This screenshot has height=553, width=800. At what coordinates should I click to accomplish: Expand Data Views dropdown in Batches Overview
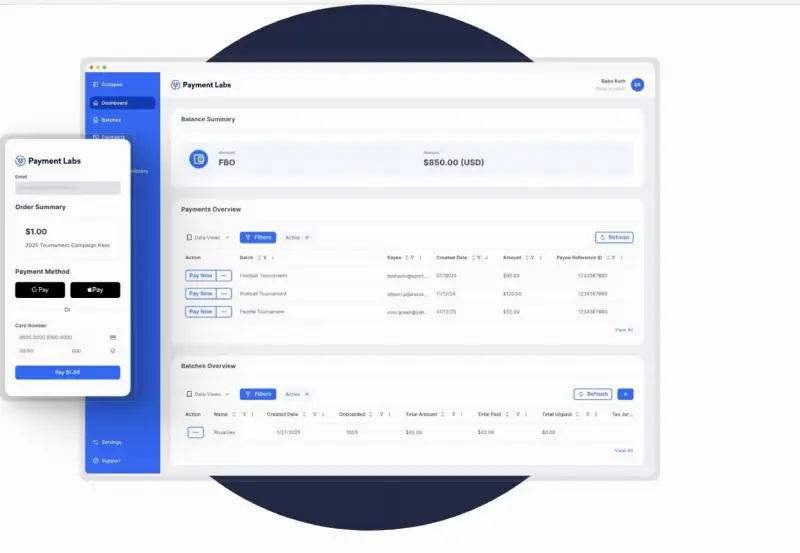[208, 394]
